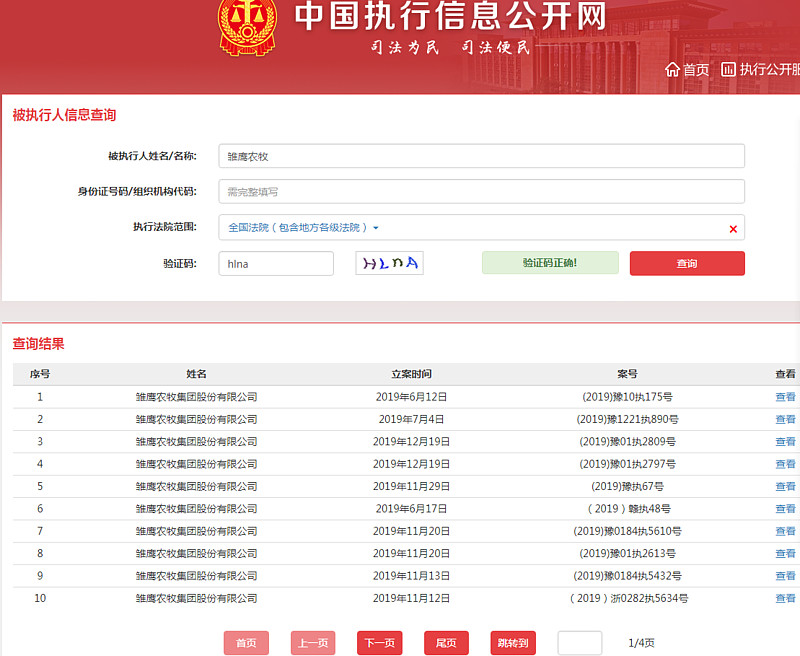800x656 pixels.
Task: View details for case (2019)豫执67号
Action: (x=785, y=487)
